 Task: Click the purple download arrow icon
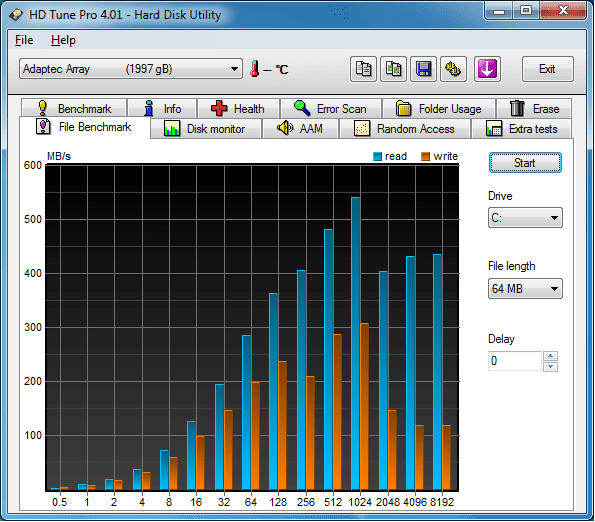pos(487,69)
